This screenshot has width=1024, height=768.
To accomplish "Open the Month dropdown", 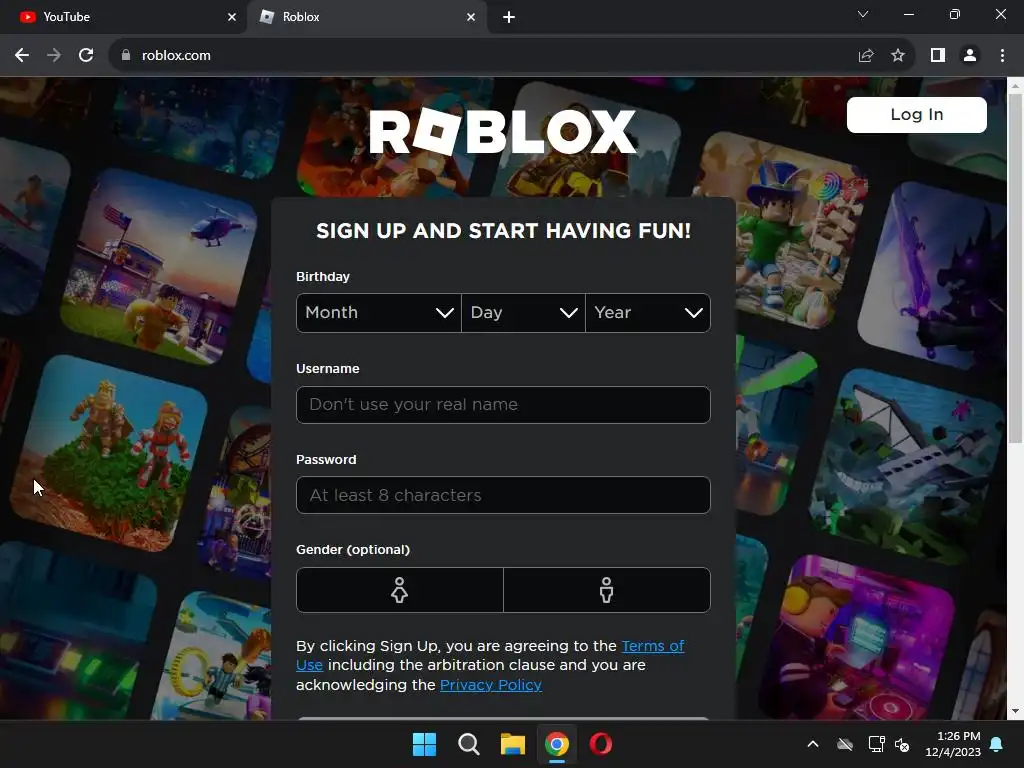I will [379, 313].
